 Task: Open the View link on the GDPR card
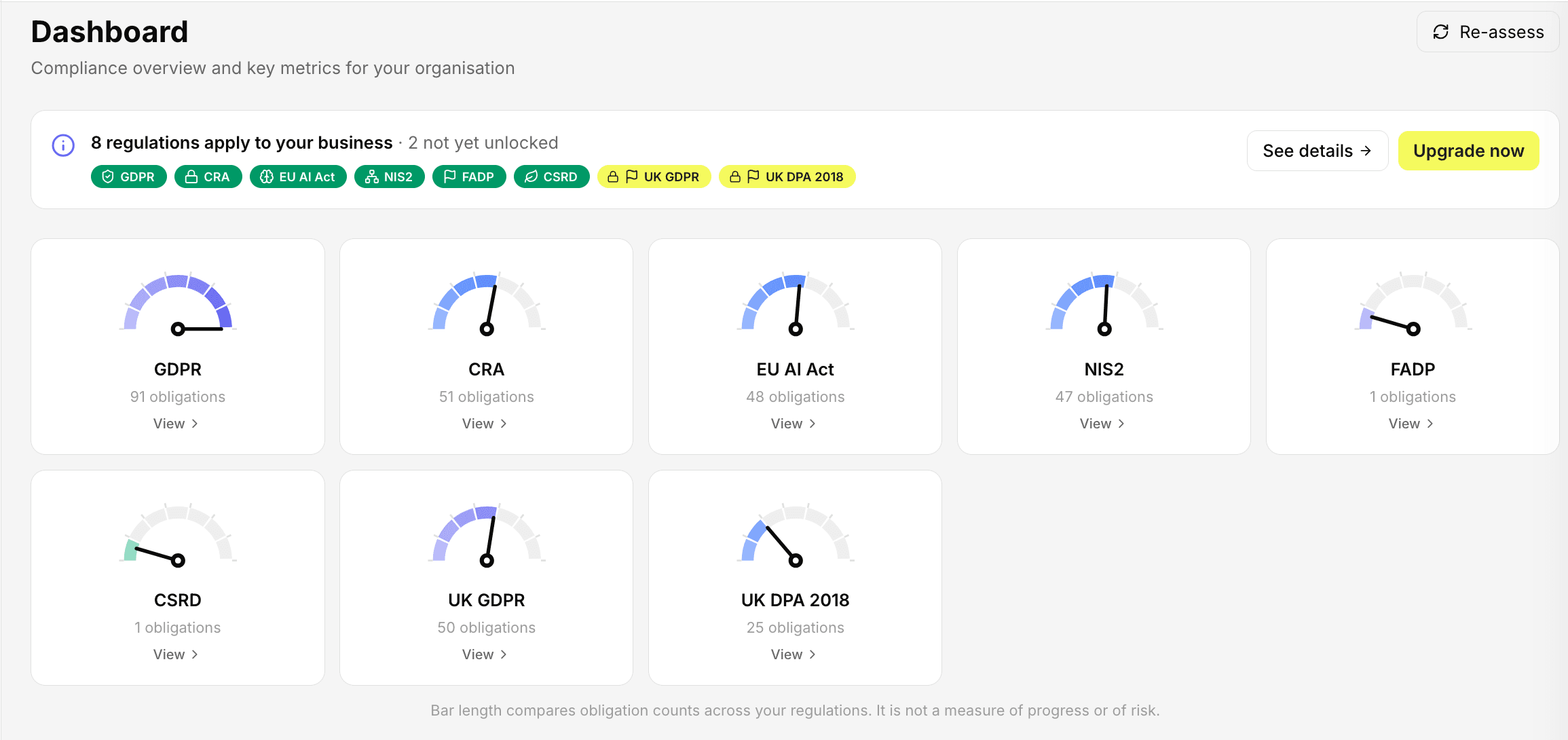[x=176, y=424]
